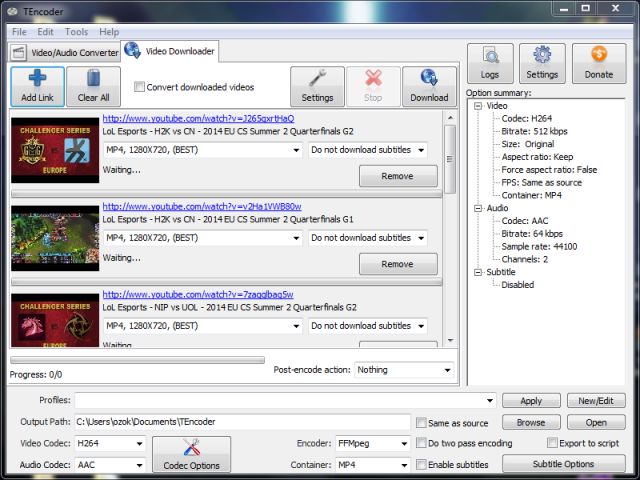Click the Clear All trash icon button
The height and width of the screenshot is (480, 640).
(93, 87)
